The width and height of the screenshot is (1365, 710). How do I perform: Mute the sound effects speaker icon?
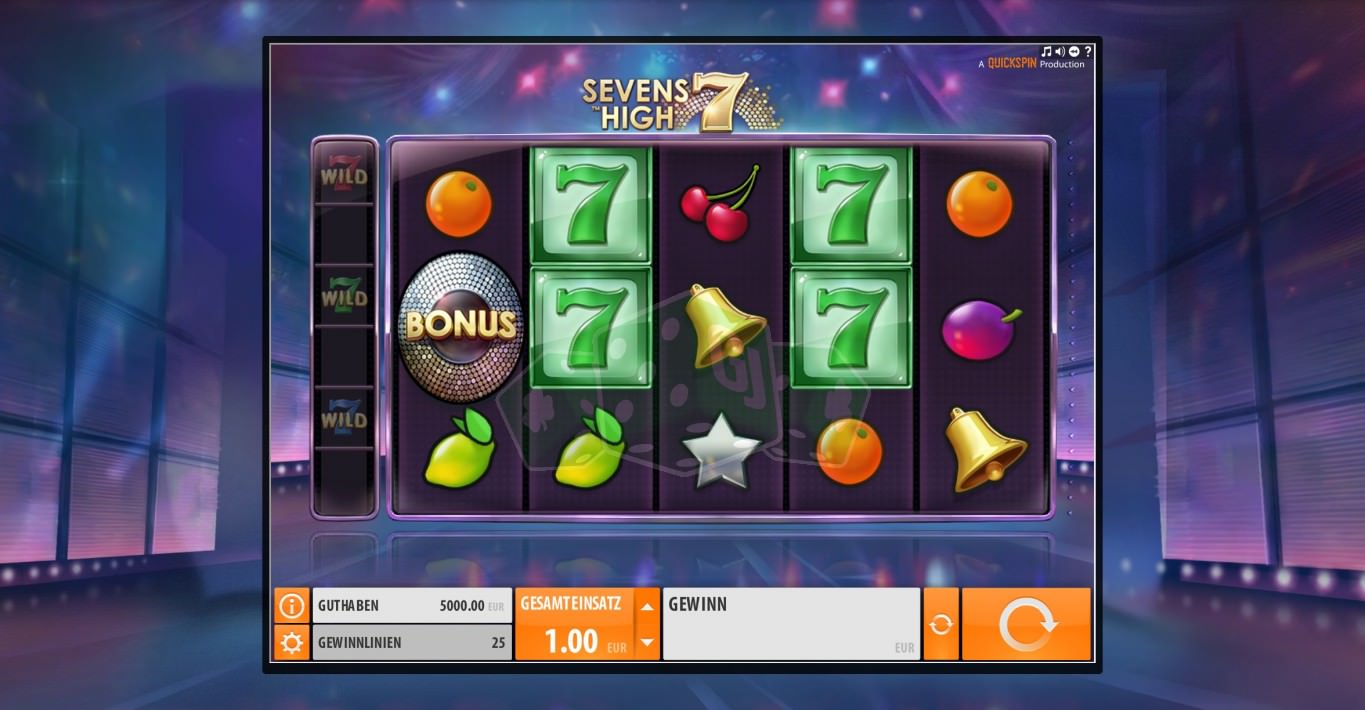tap(1060, 52)
